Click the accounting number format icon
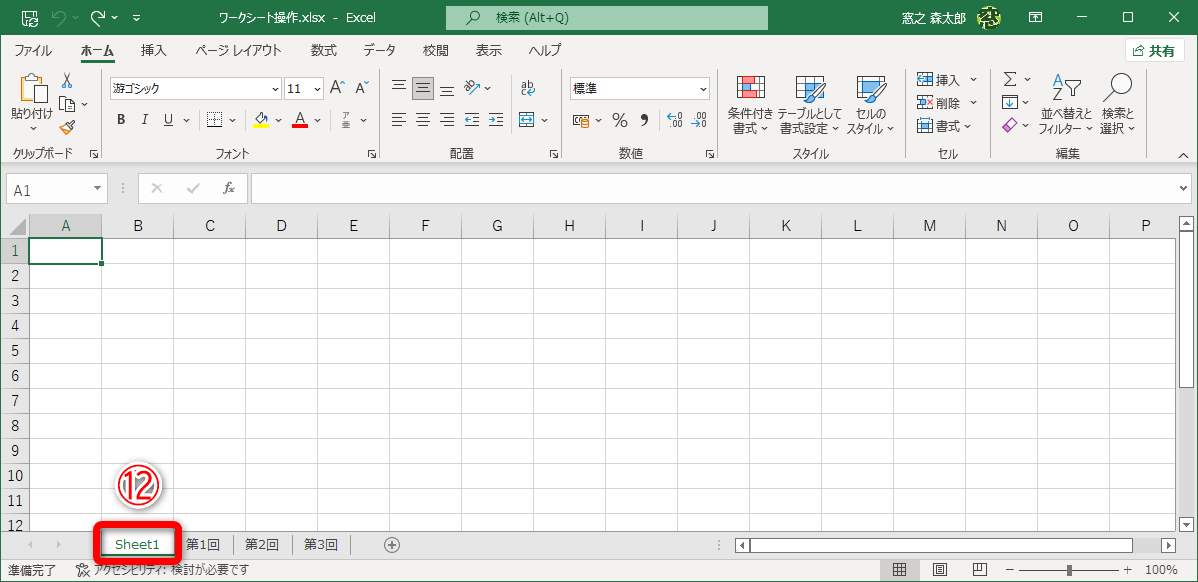Viewport: 1198px width, 582px height. [x=581, y=120]
